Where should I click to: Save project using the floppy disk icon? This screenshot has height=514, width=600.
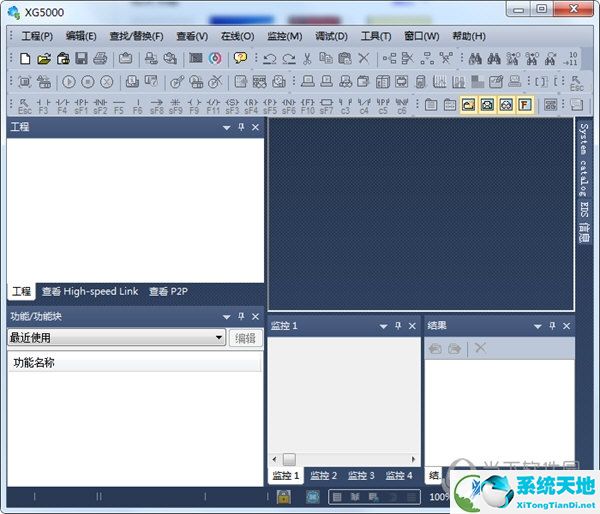pos(81,59)
